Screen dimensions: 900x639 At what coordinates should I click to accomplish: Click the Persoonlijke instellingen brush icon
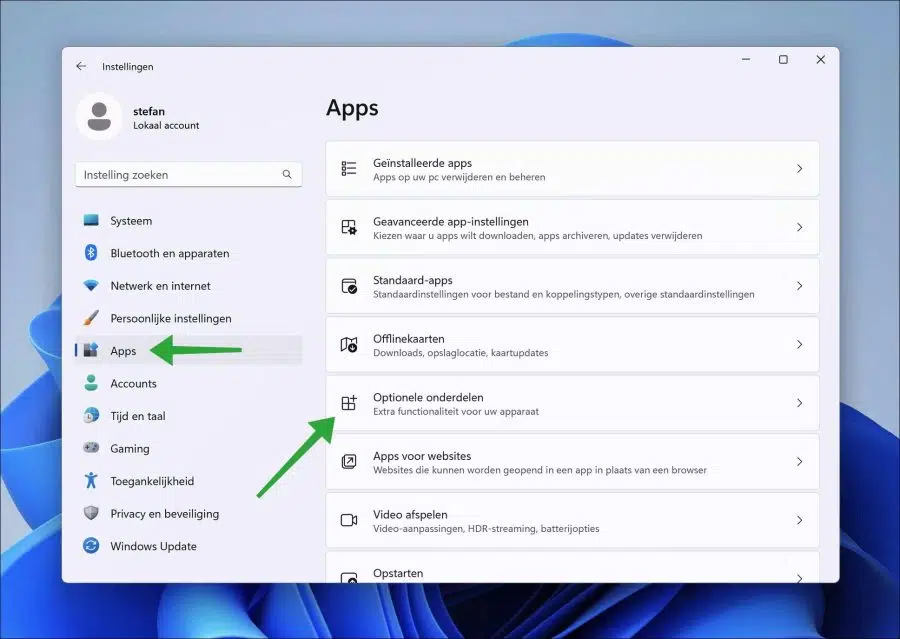coord(91,317)
